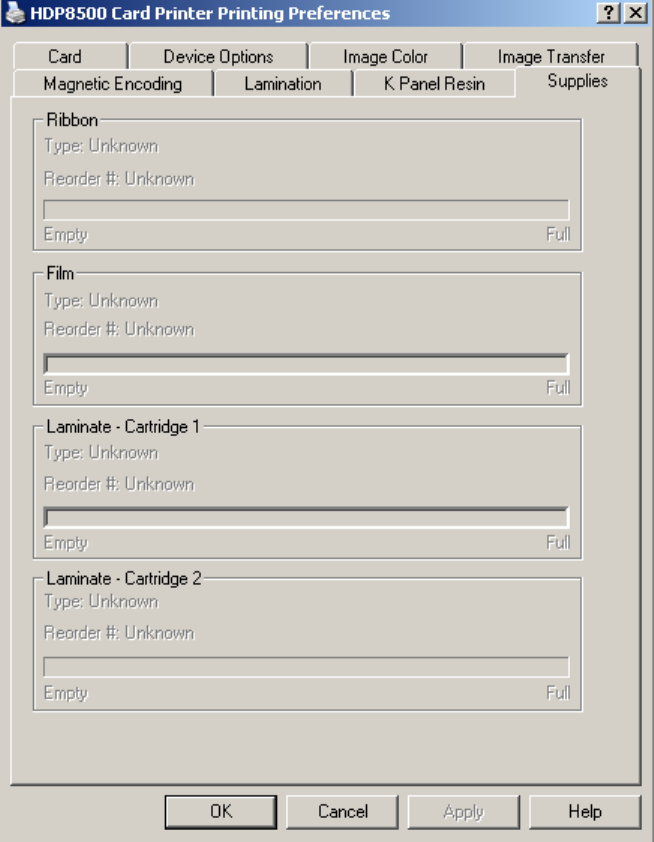Click the Laminate Cartridge 2 level bar
This screenshot has height=842, width=654.
pos(306,667)
